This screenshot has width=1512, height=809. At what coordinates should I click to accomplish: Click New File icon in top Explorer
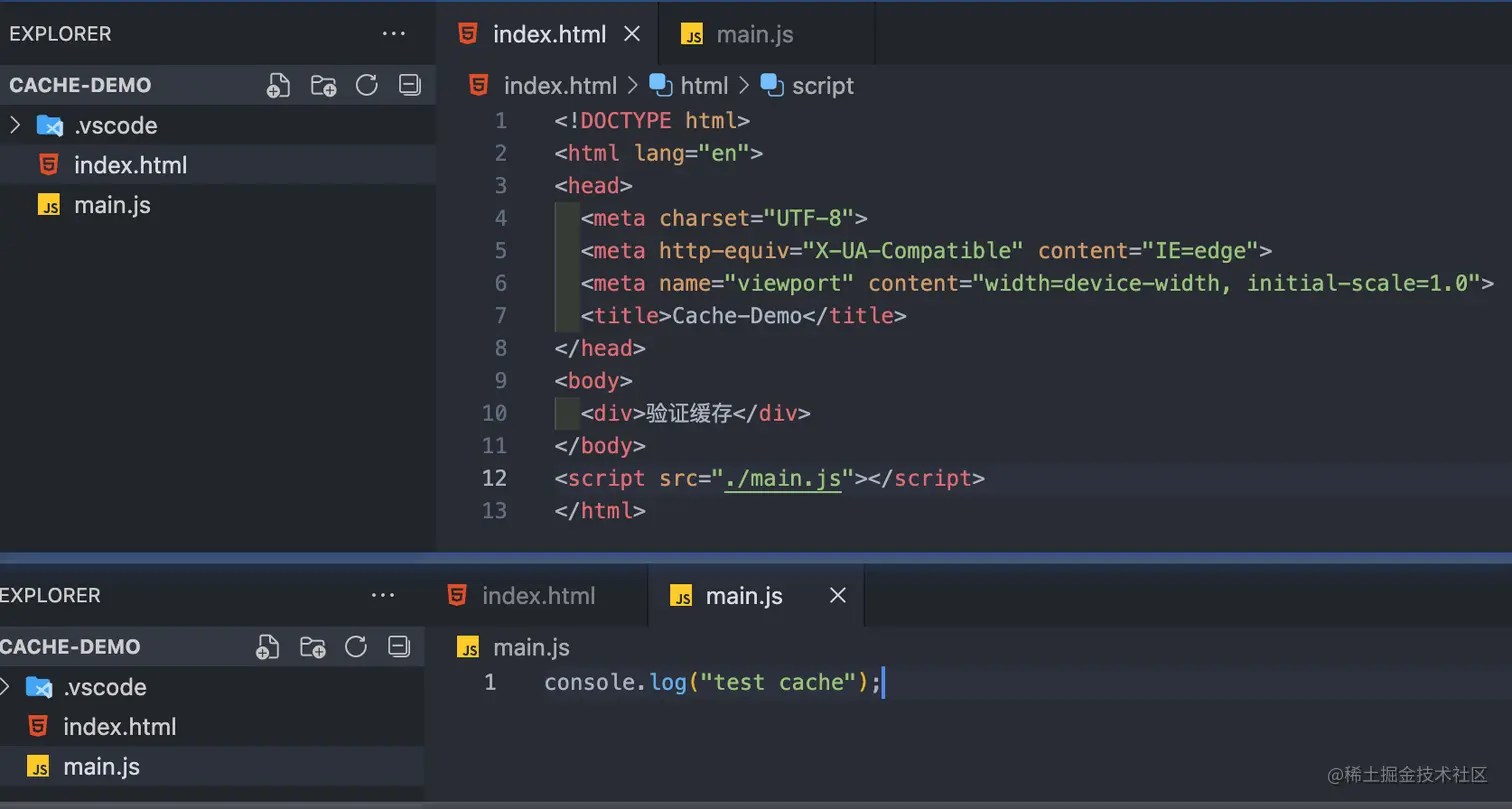pyautogui.click(x=278, y=86)
